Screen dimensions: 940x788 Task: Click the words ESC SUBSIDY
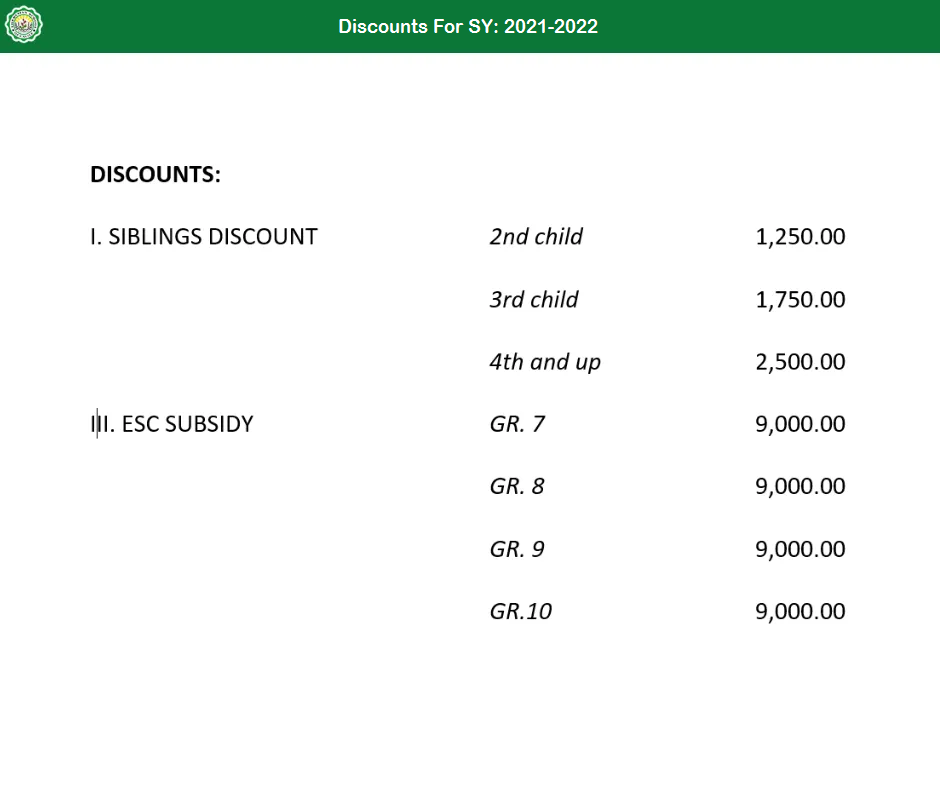(x=187, y=424)
